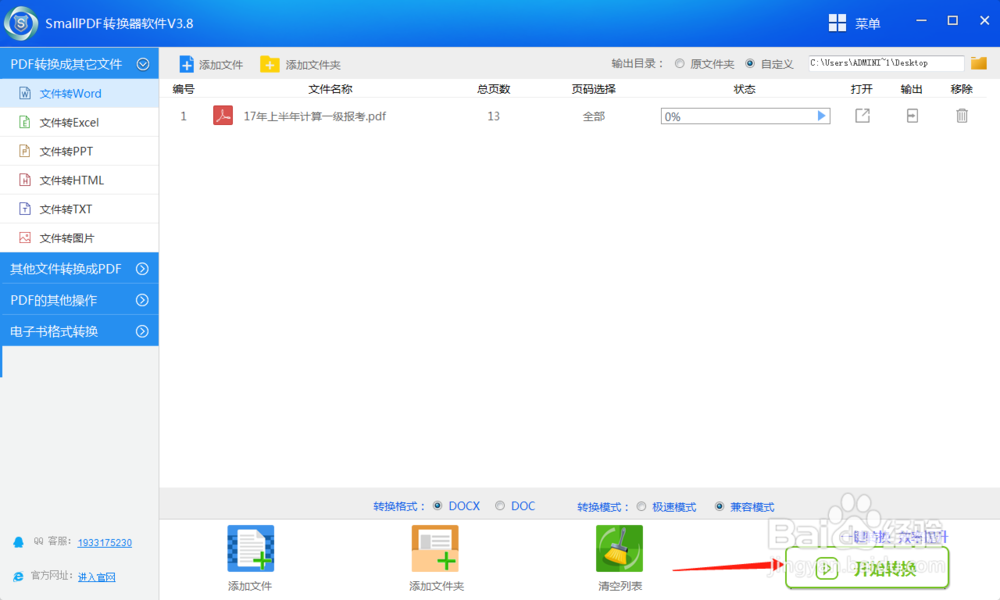
Task: Open the 文件转Excel menu item
Action: point(79,122)
